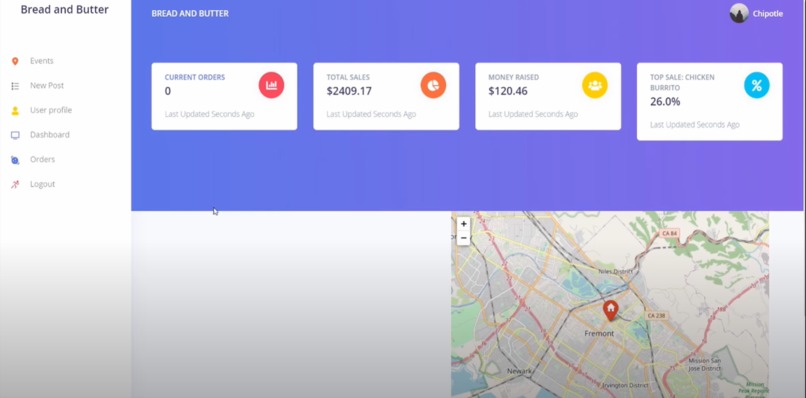806x398 pixels.
Task: Click the Chipotle profile avatar
Action: 739,13
